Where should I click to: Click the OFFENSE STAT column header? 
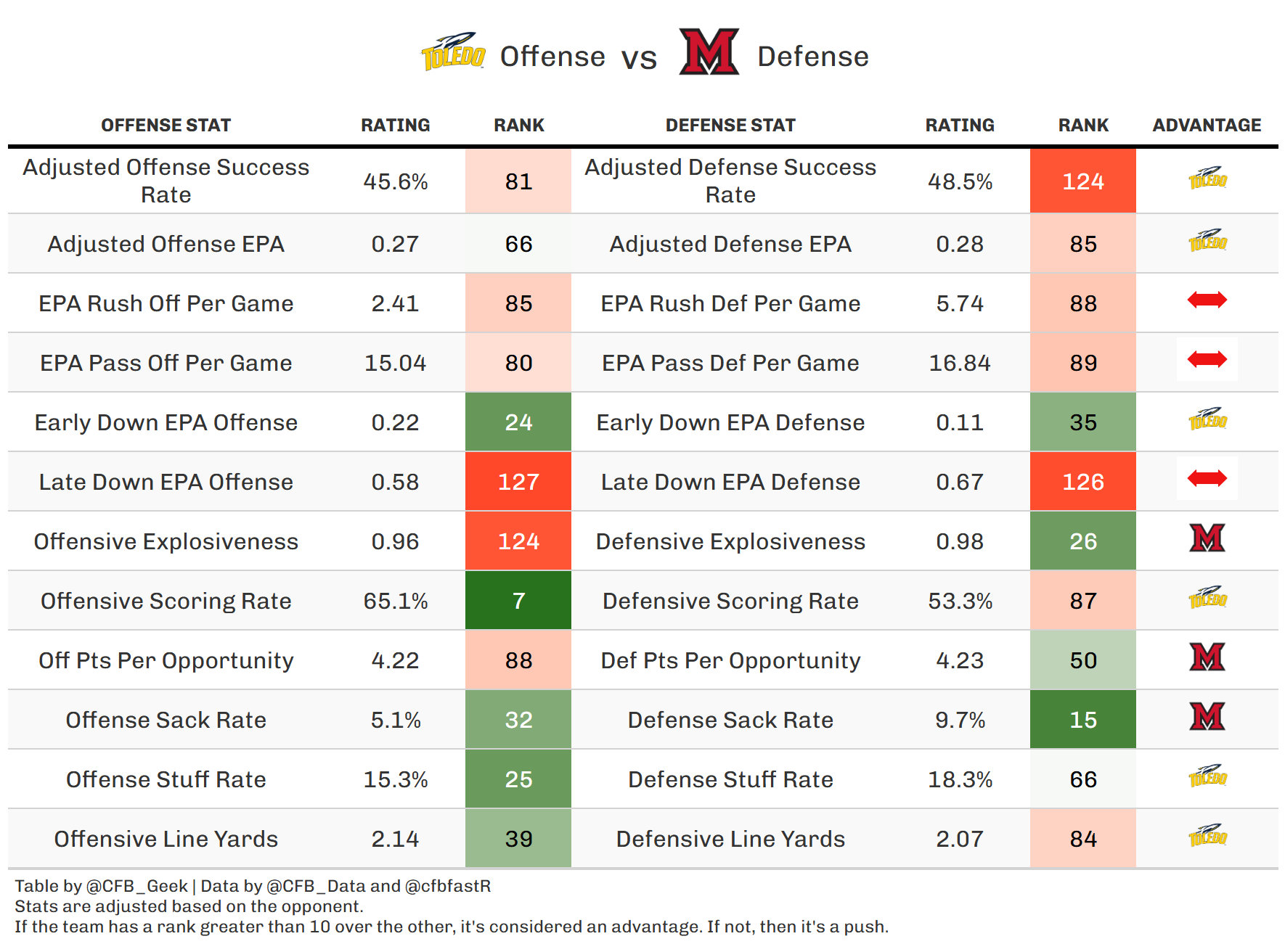(166, 126)
